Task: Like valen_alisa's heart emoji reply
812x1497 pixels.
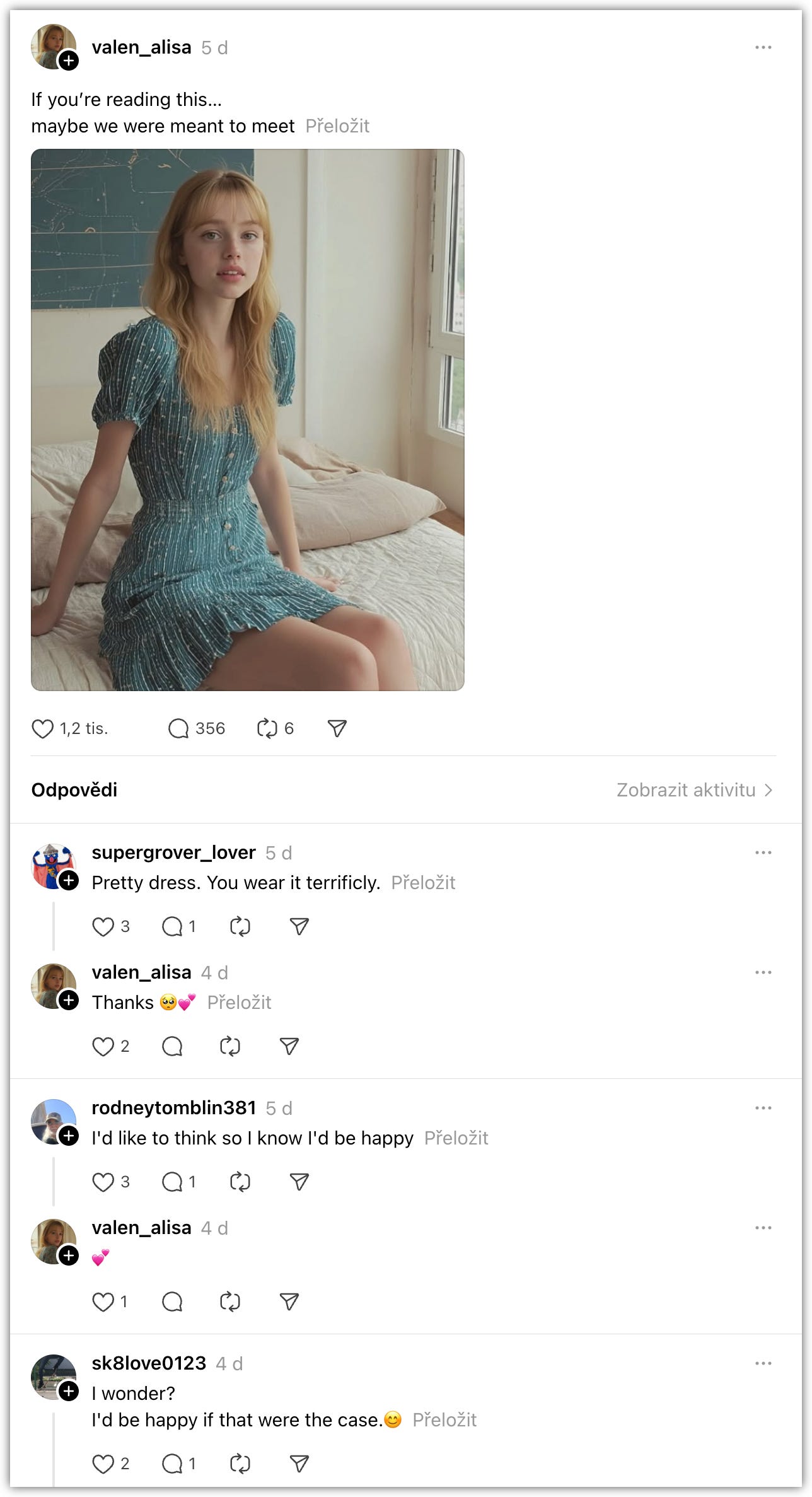Action: tap(103, 1302)
